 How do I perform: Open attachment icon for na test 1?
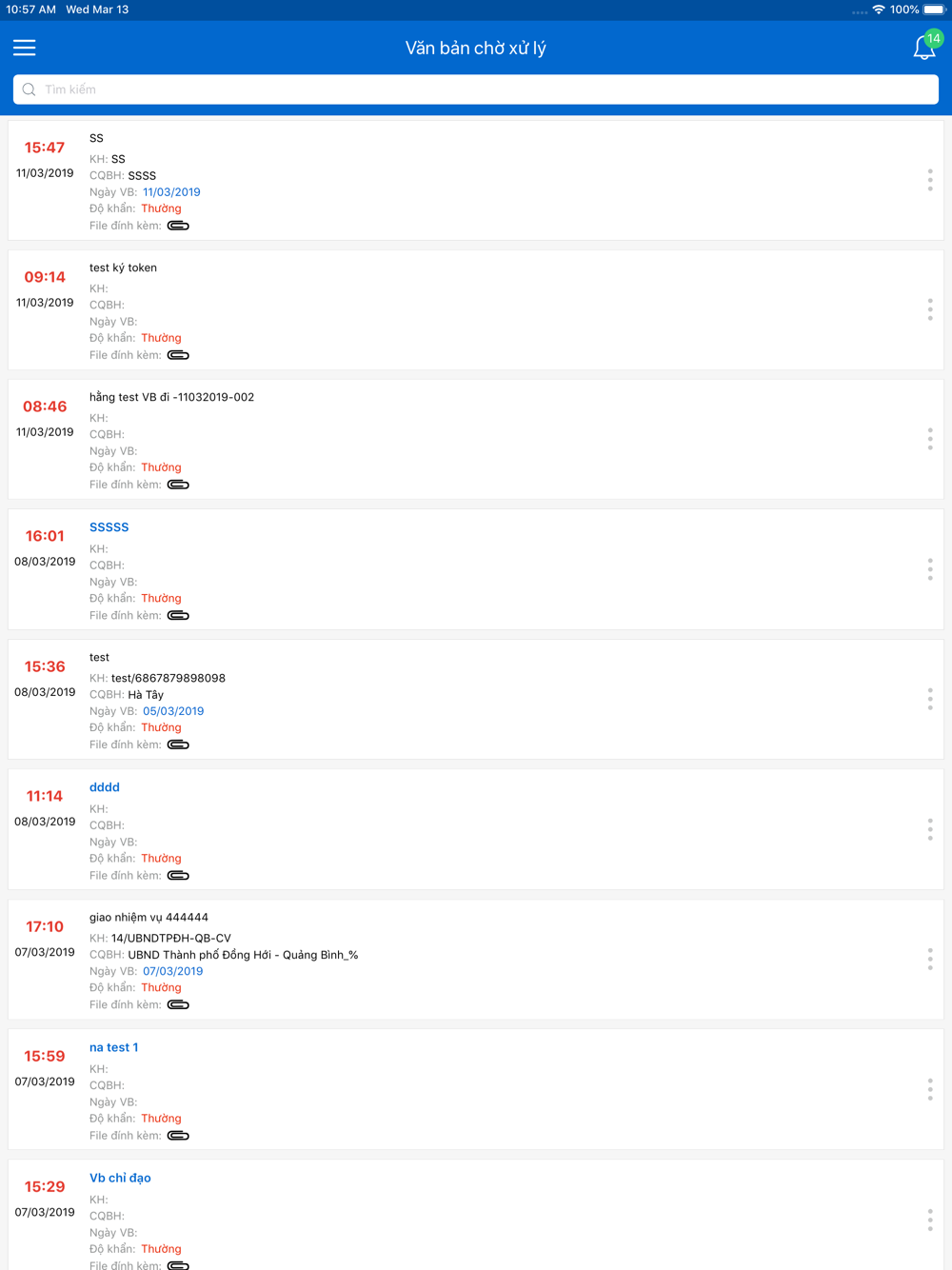pos(178,1135)
